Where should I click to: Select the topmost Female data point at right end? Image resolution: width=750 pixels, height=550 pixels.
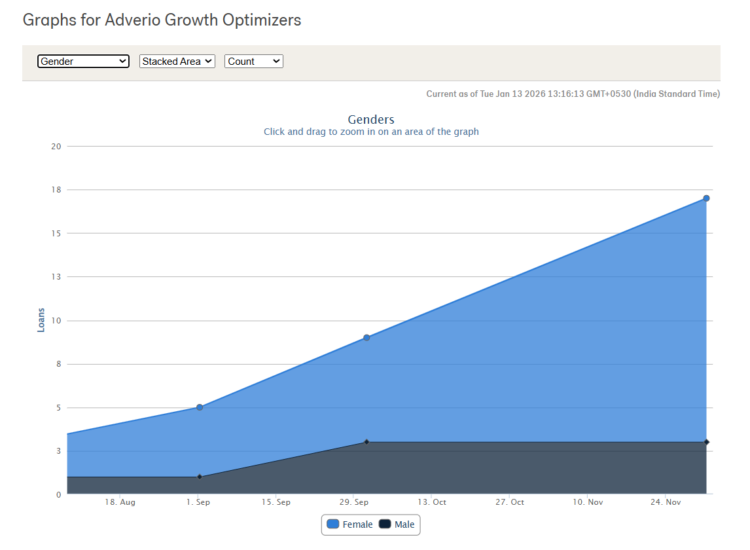point(706,198)
